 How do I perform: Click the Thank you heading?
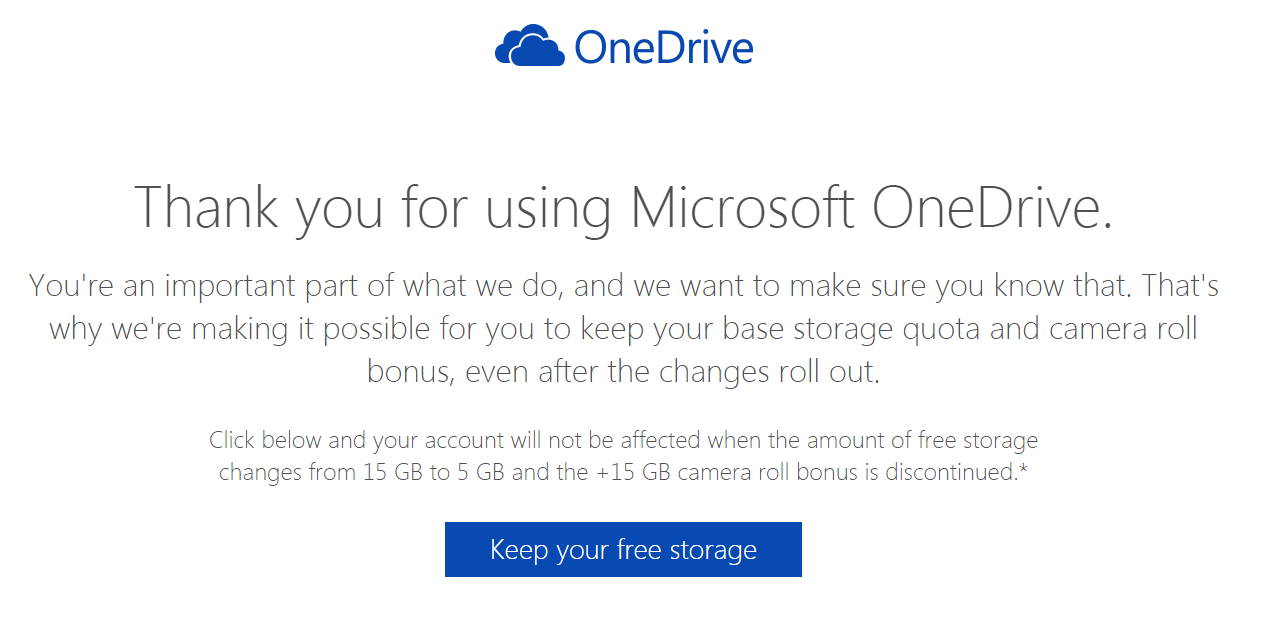pos(623,207)
